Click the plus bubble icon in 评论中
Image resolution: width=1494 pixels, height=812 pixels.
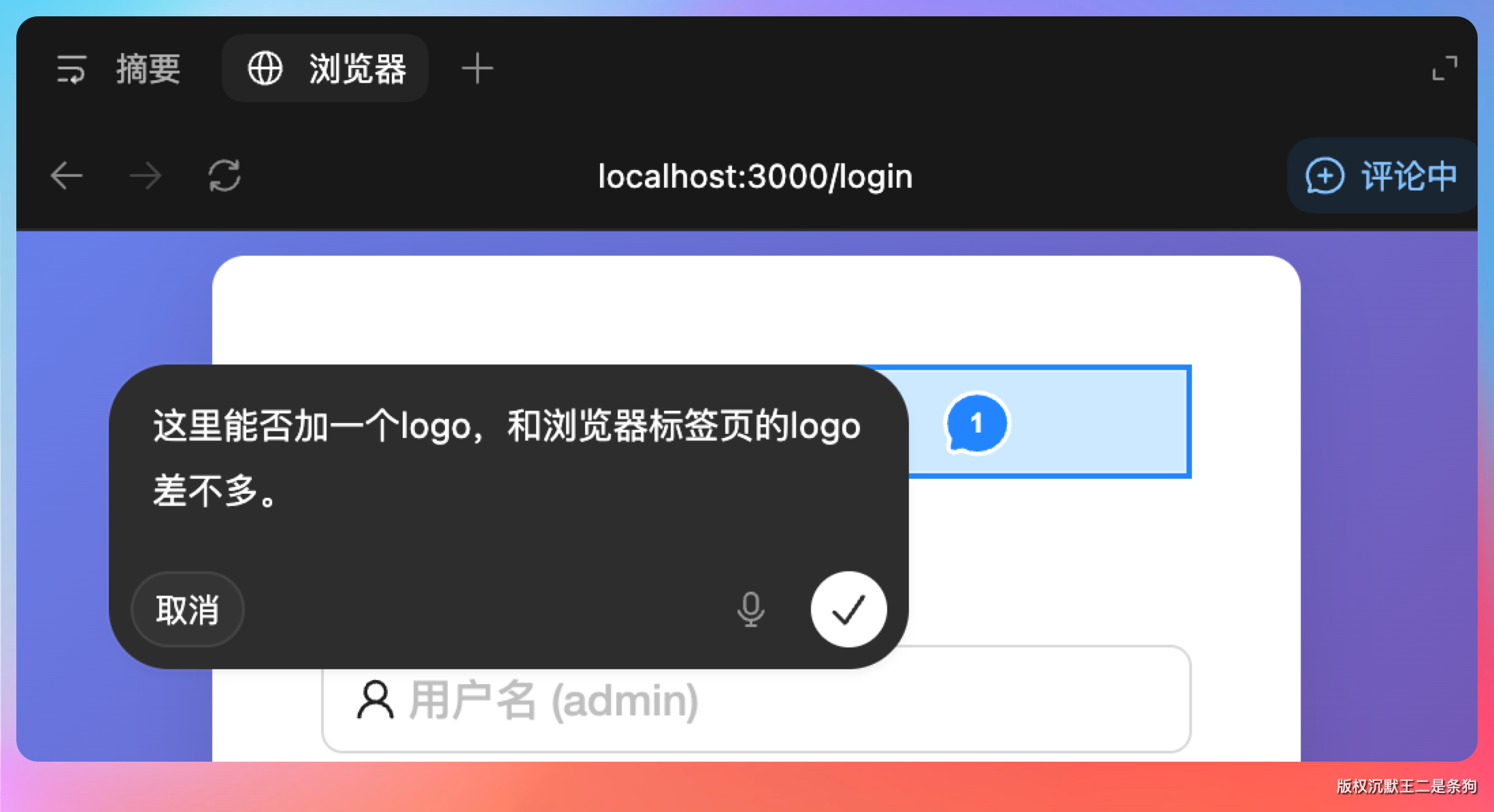pyautogui.click(x=1324, y=176)
